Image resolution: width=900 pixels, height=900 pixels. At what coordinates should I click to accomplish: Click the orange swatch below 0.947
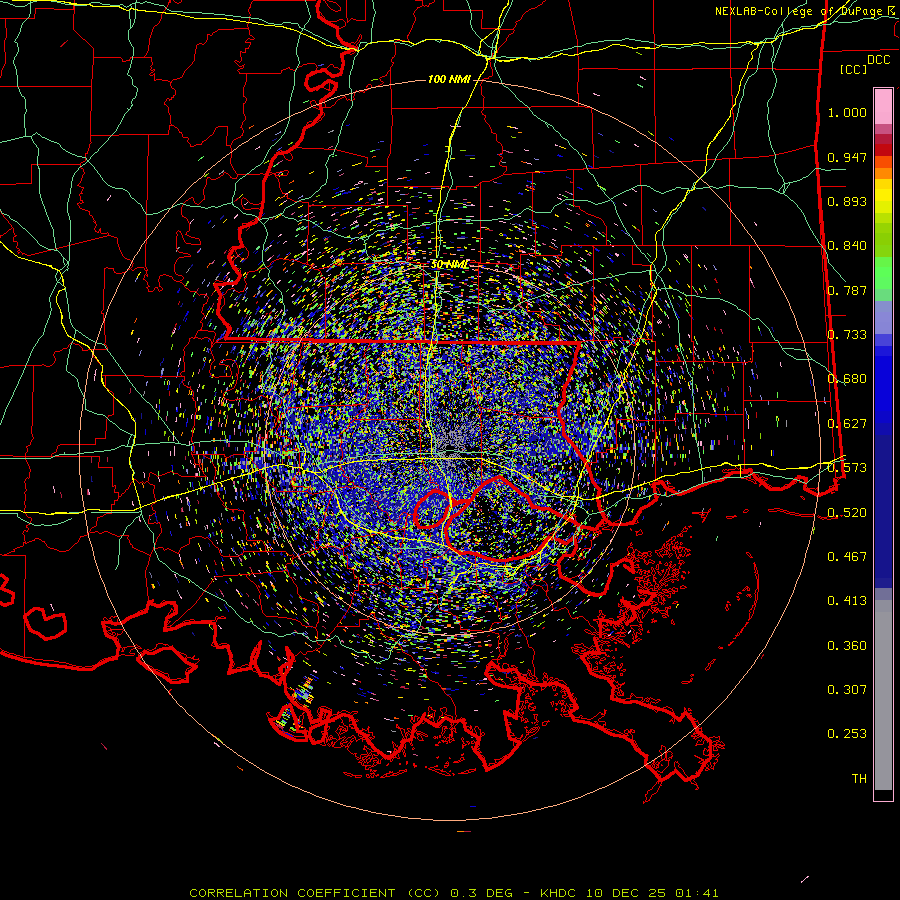click(x=883, y=173)
